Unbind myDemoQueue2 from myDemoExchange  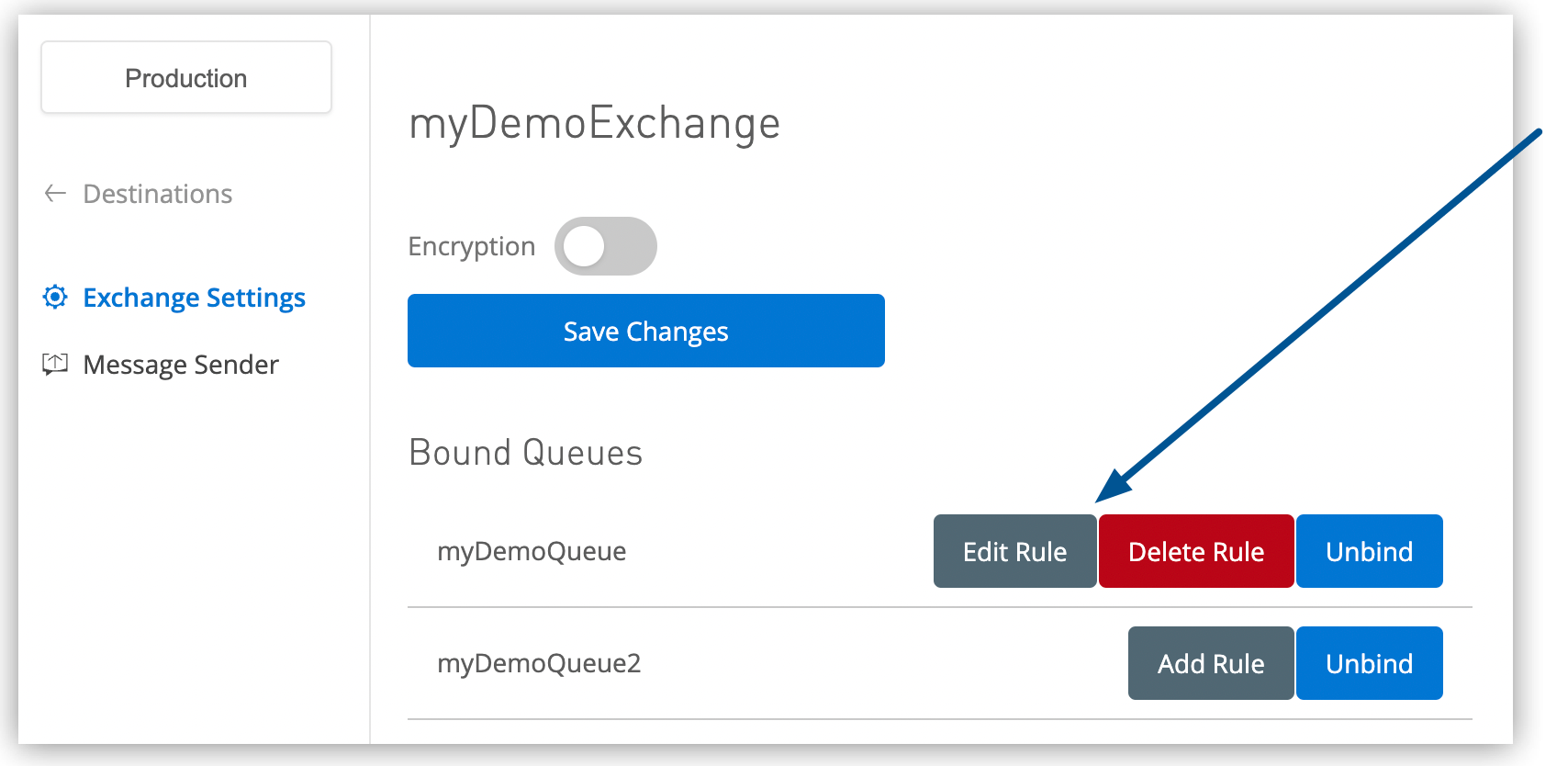click(x=1369, y=663)
